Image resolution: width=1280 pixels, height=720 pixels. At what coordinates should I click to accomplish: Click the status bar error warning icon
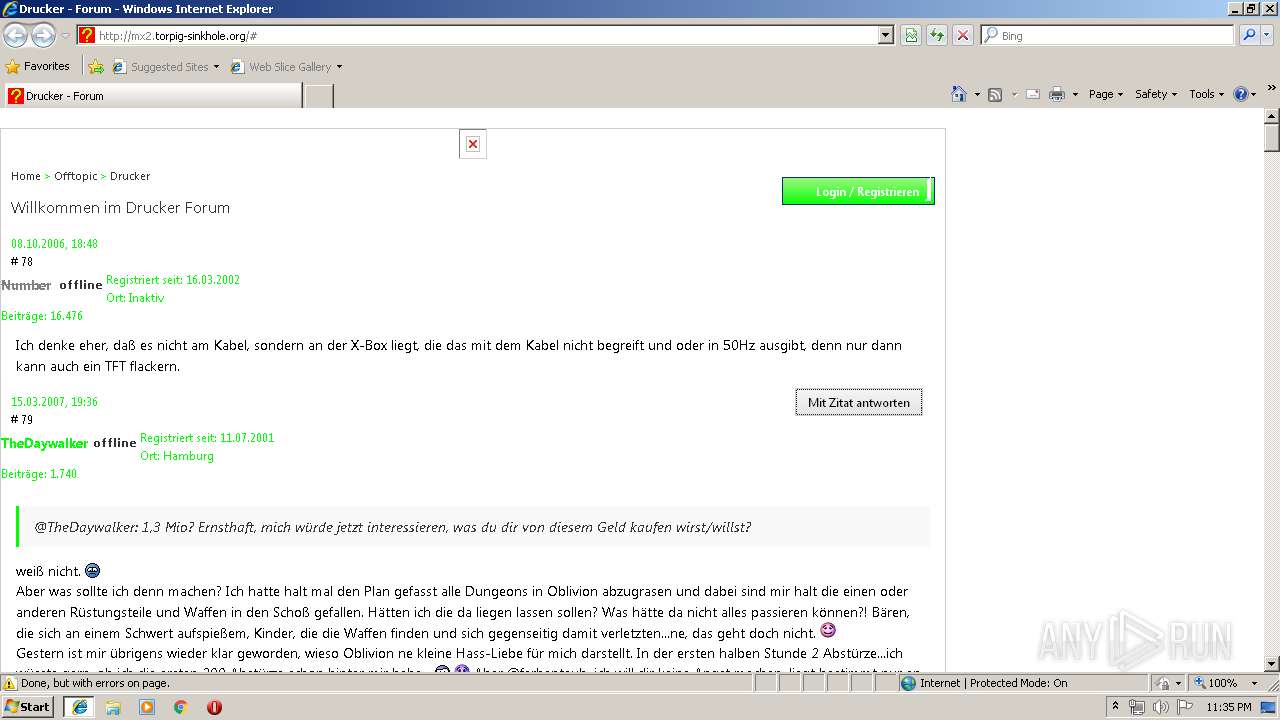[x=10, y=684]
